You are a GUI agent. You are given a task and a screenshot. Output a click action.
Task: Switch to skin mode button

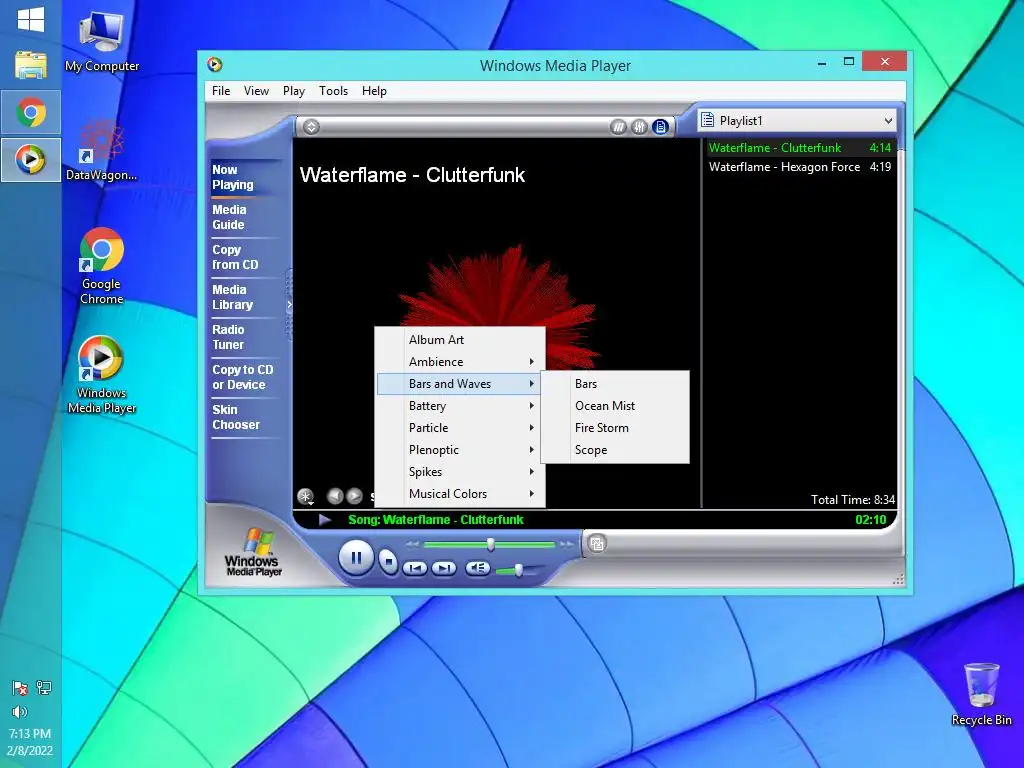pos(597,543)
